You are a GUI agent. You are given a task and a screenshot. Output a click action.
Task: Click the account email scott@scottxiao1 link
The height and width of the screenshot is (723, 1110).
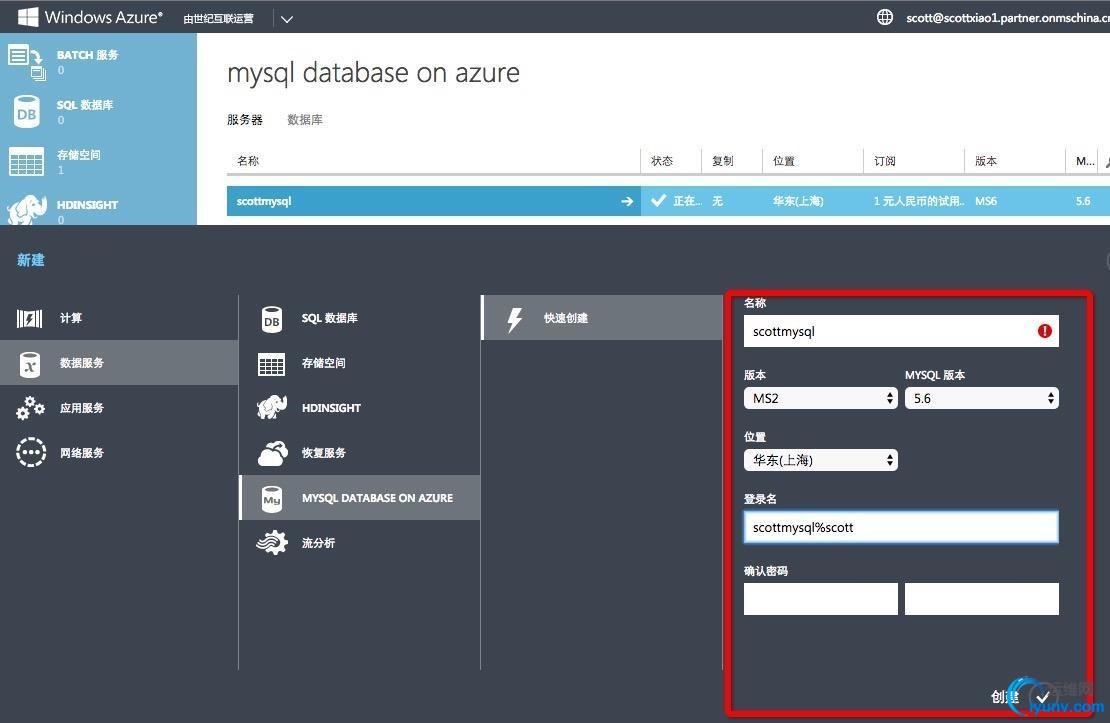tap(1007, 18)
